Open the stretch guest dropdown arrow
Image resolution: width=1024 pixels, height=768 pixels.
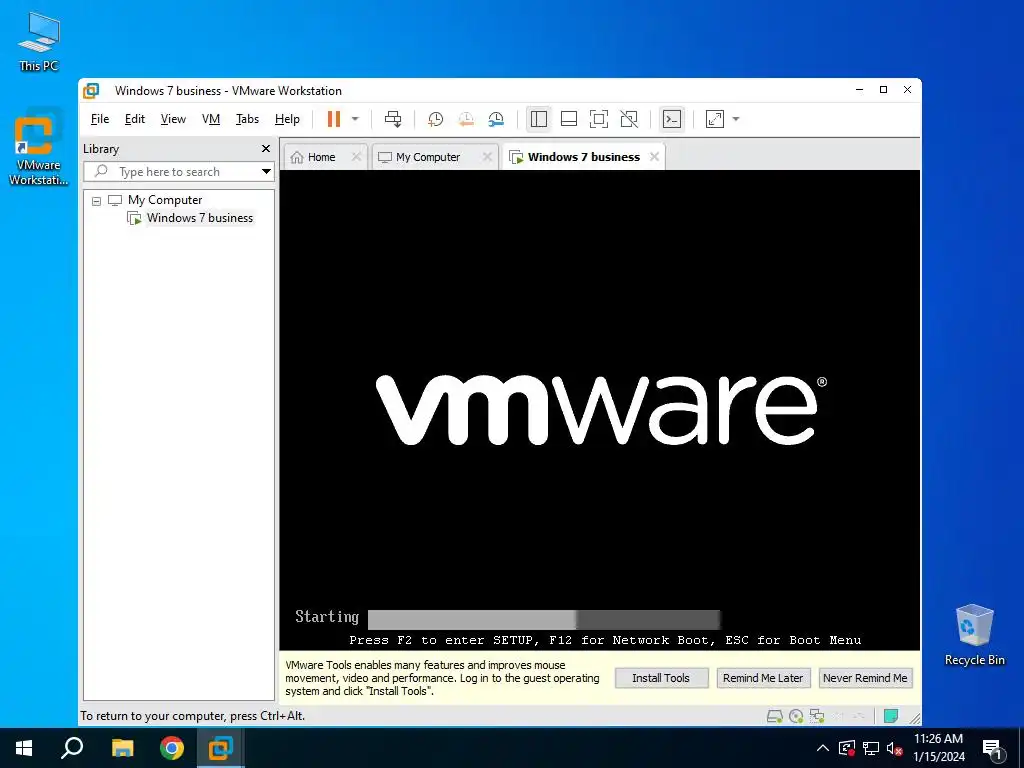coord(736,119)
